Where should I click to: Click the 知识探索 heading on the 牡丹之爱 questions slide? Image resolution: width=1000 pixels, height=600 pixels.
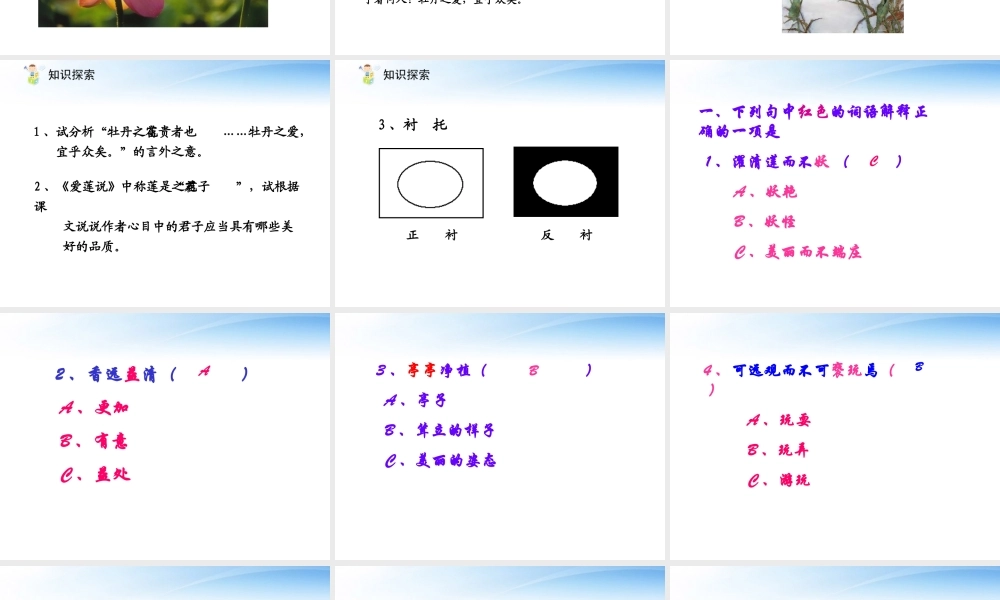click(x=71, y=75)
